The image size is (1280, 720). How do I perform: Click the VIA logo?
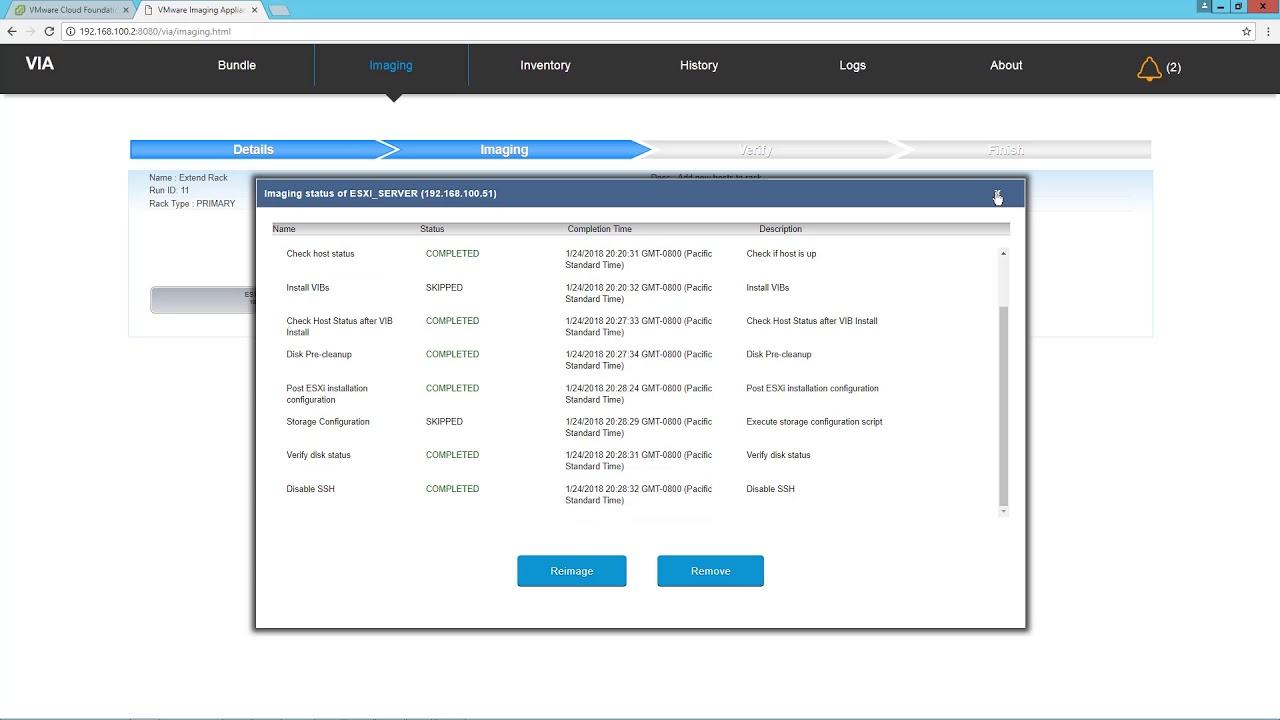tap(40, 64)
